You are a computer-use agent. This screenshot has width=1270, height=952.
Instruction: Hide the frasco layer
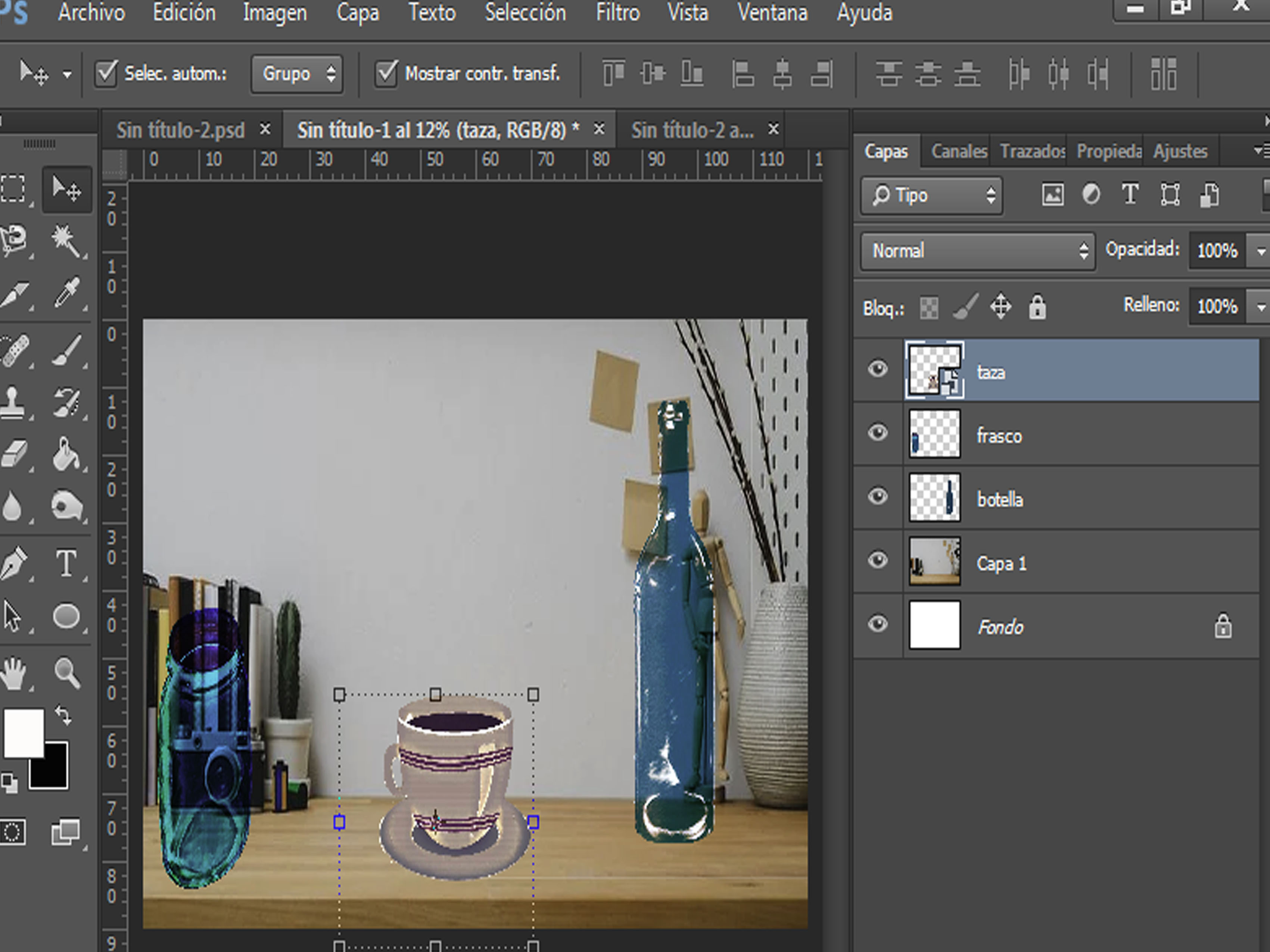click(877, 432)
